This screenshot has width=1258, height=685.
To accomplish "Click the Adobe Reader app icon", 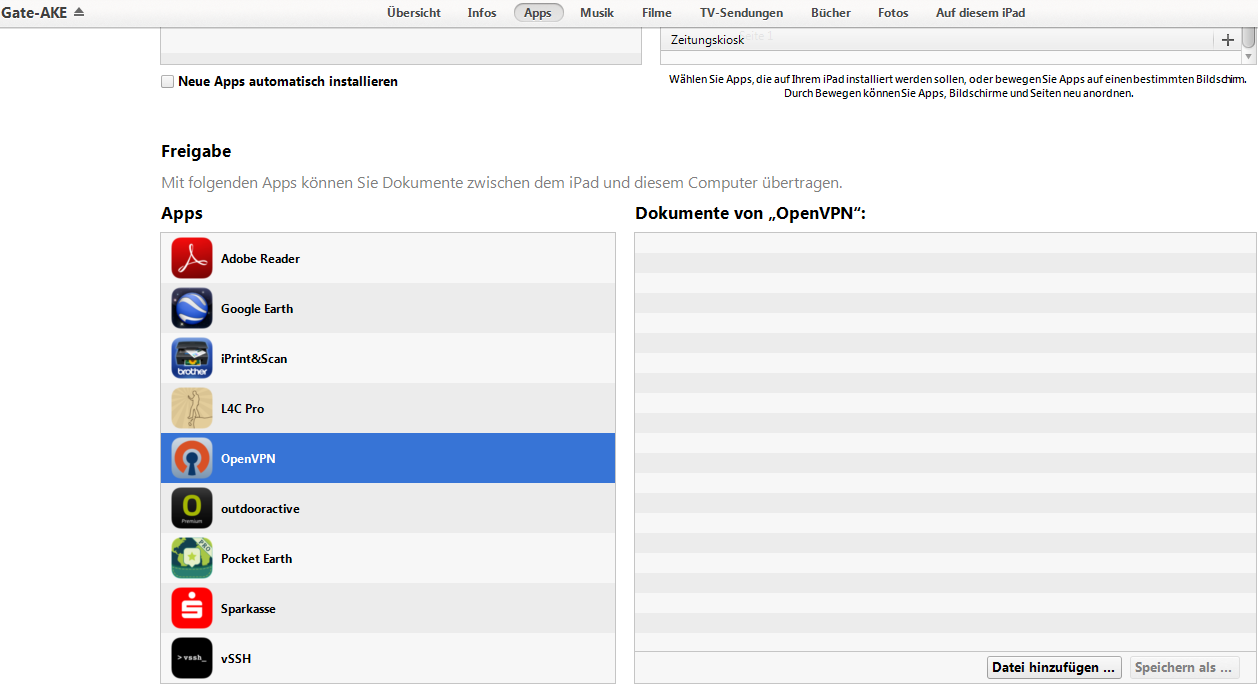I will (x=191, y=258).
